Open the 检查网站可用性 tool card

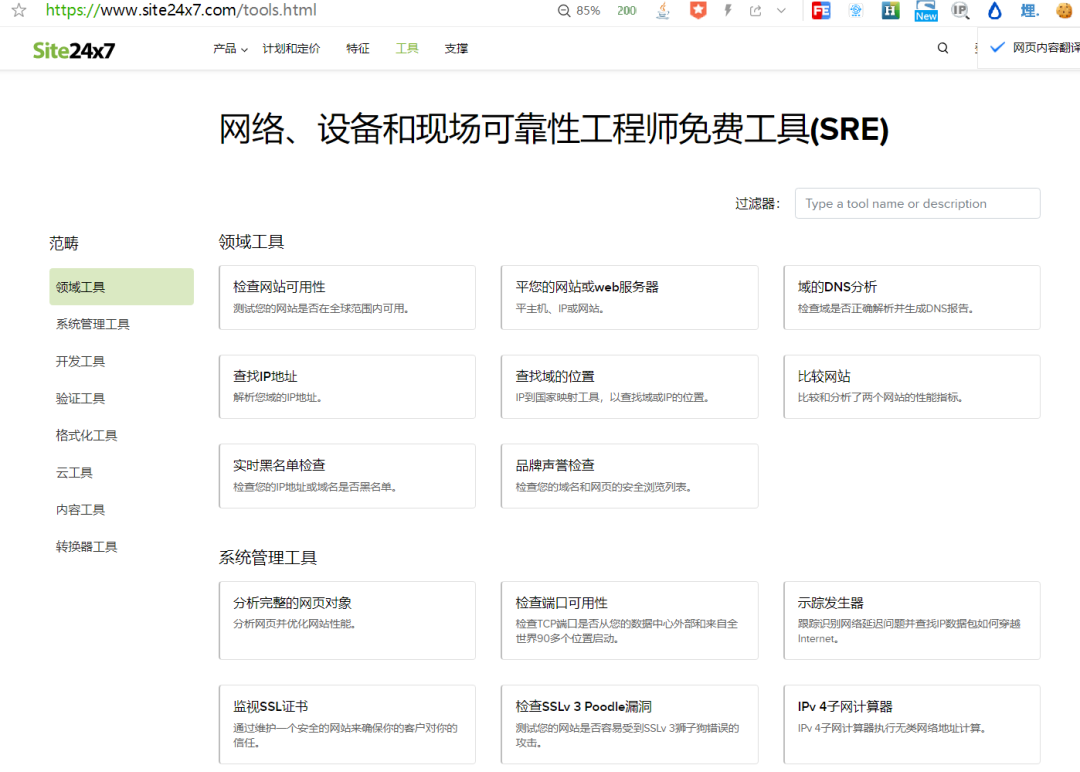347,297
